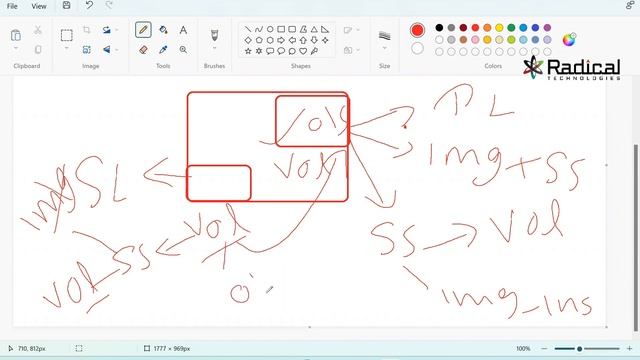Select the Text tool

pos(183,30)
